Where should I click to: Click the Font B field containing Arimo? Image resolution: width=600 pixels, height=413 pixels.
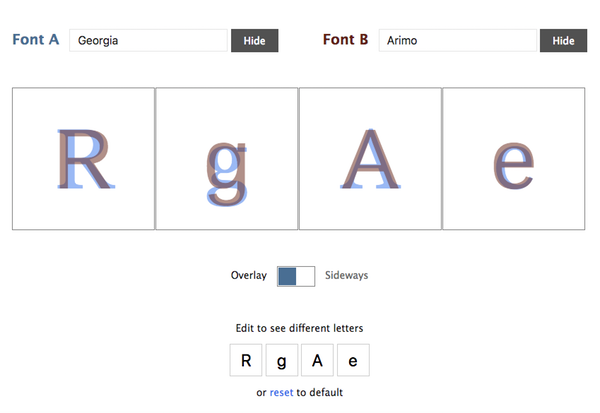click(x=458, y=40)
